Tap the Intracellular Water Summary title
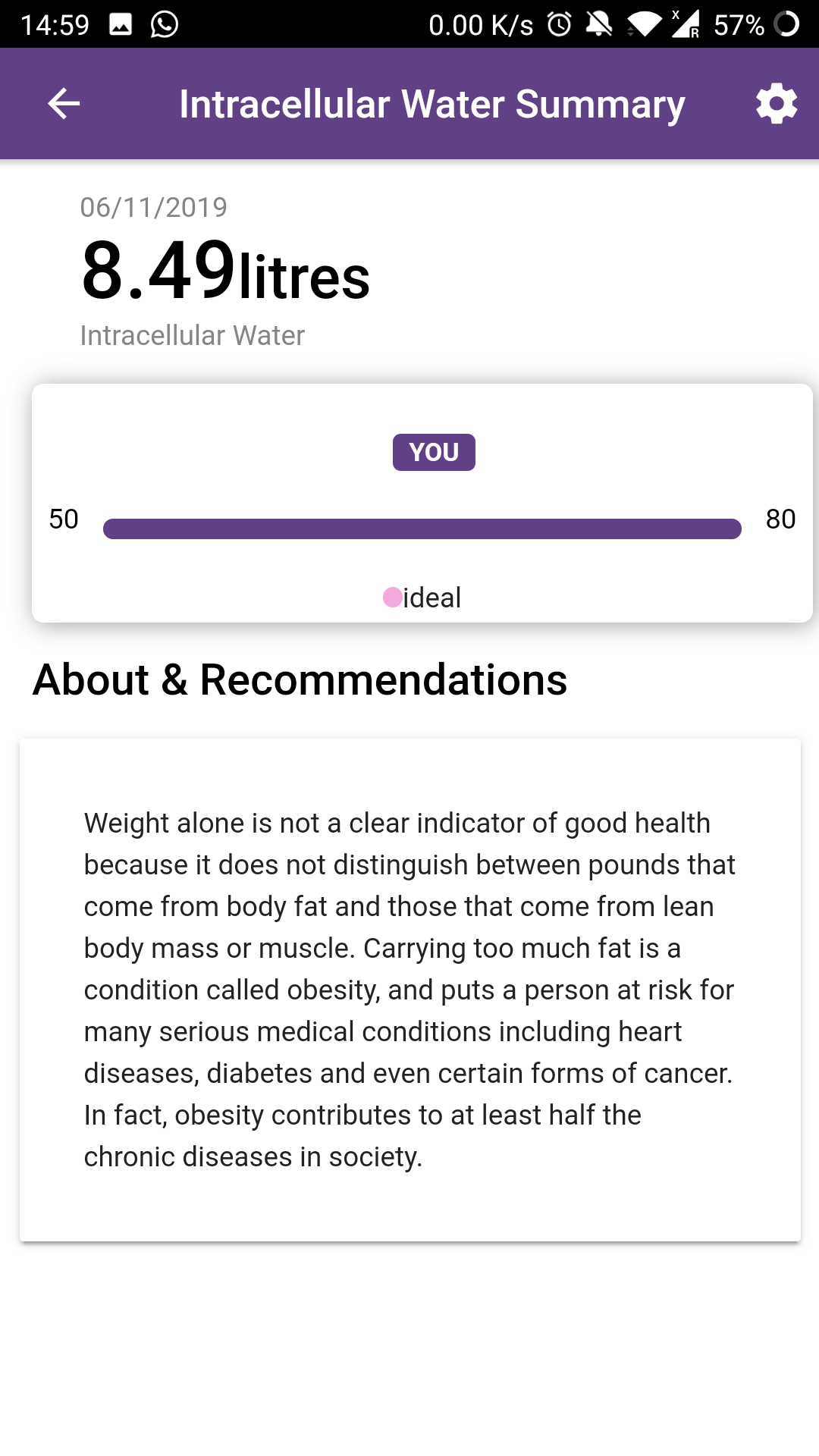Screen dimensions: 819x1456 (x=432, y=104)
